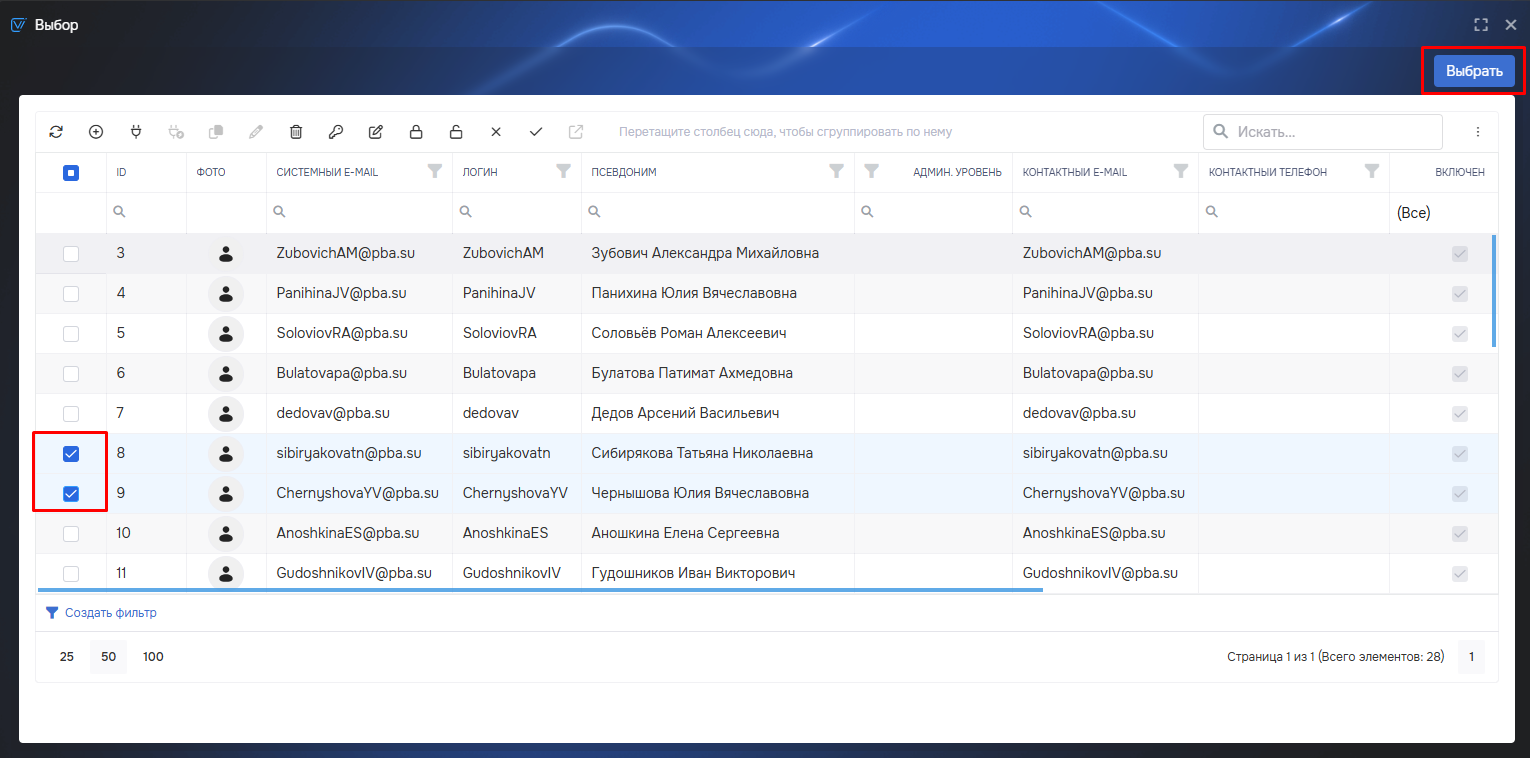Image resolution: width=1530 pixels, height=758 pixels.
Task: Open filter for Контактный e-mail column
Action: [x=1181, y=171]
